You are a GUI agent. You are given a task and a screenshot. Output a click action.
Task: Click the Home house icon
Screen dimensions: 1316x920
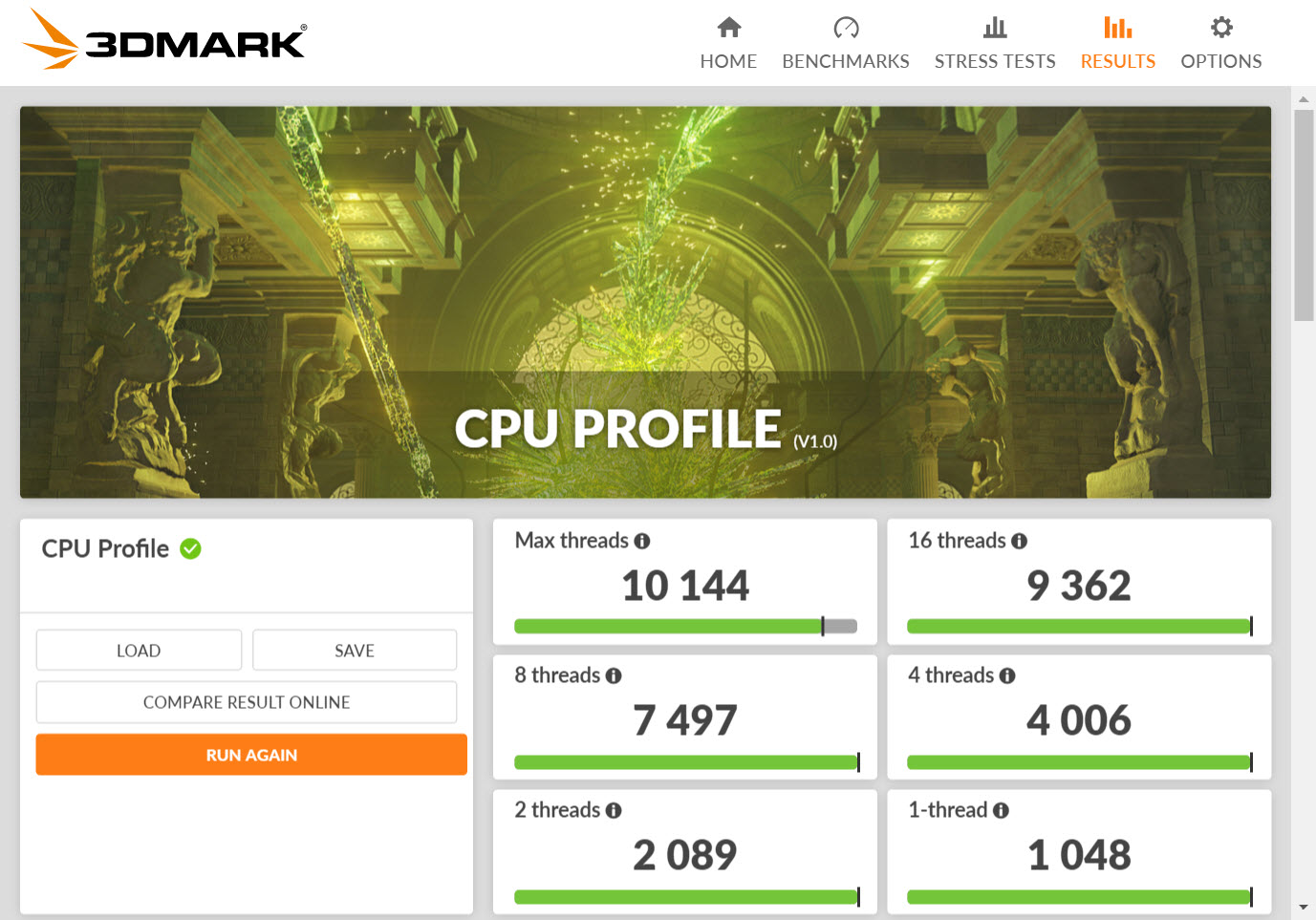tap(729, 27)
